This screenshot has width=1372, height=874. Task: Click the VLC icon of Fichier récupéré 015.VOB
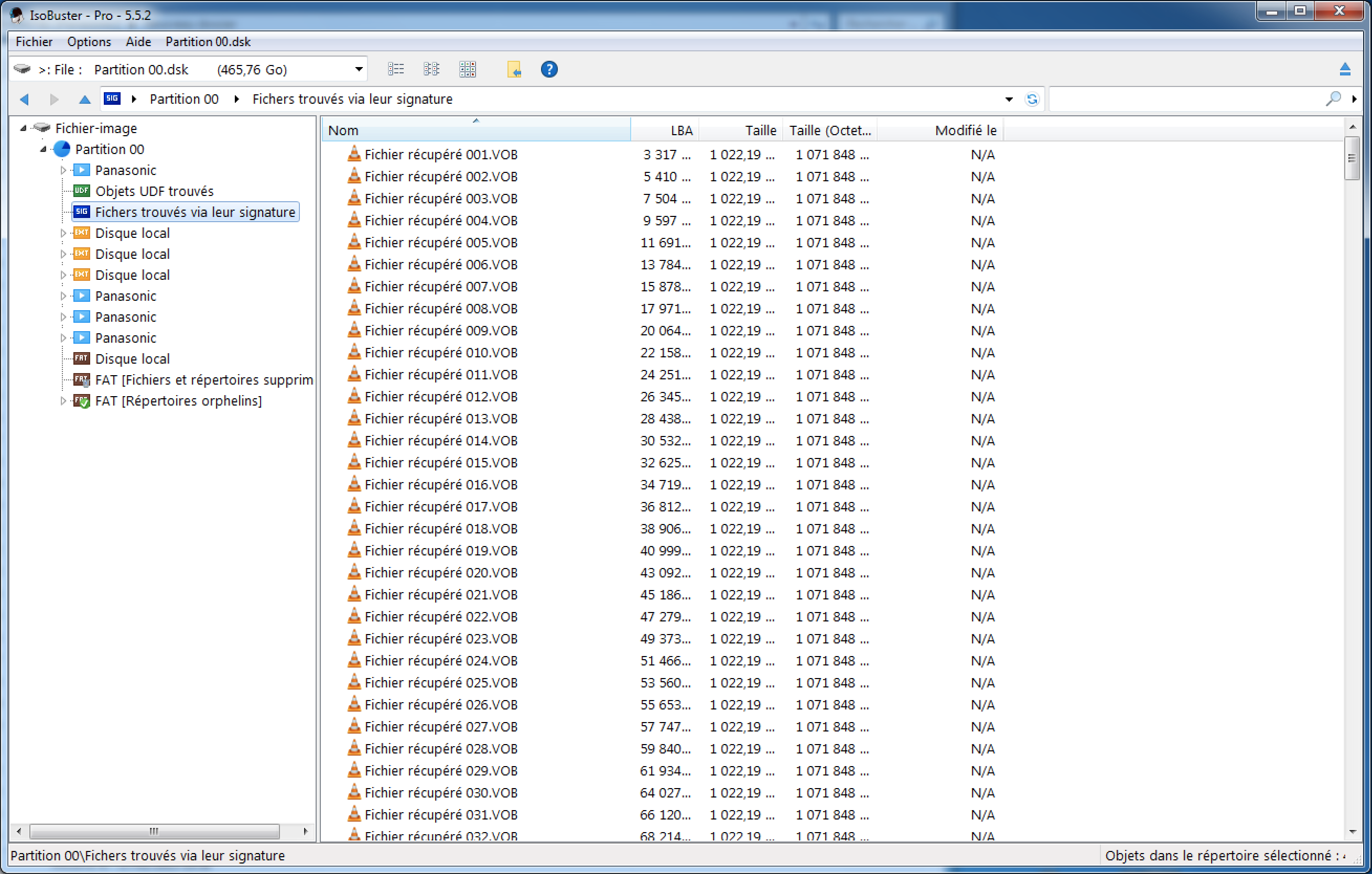pyautogui.click(x=354, y=462)
